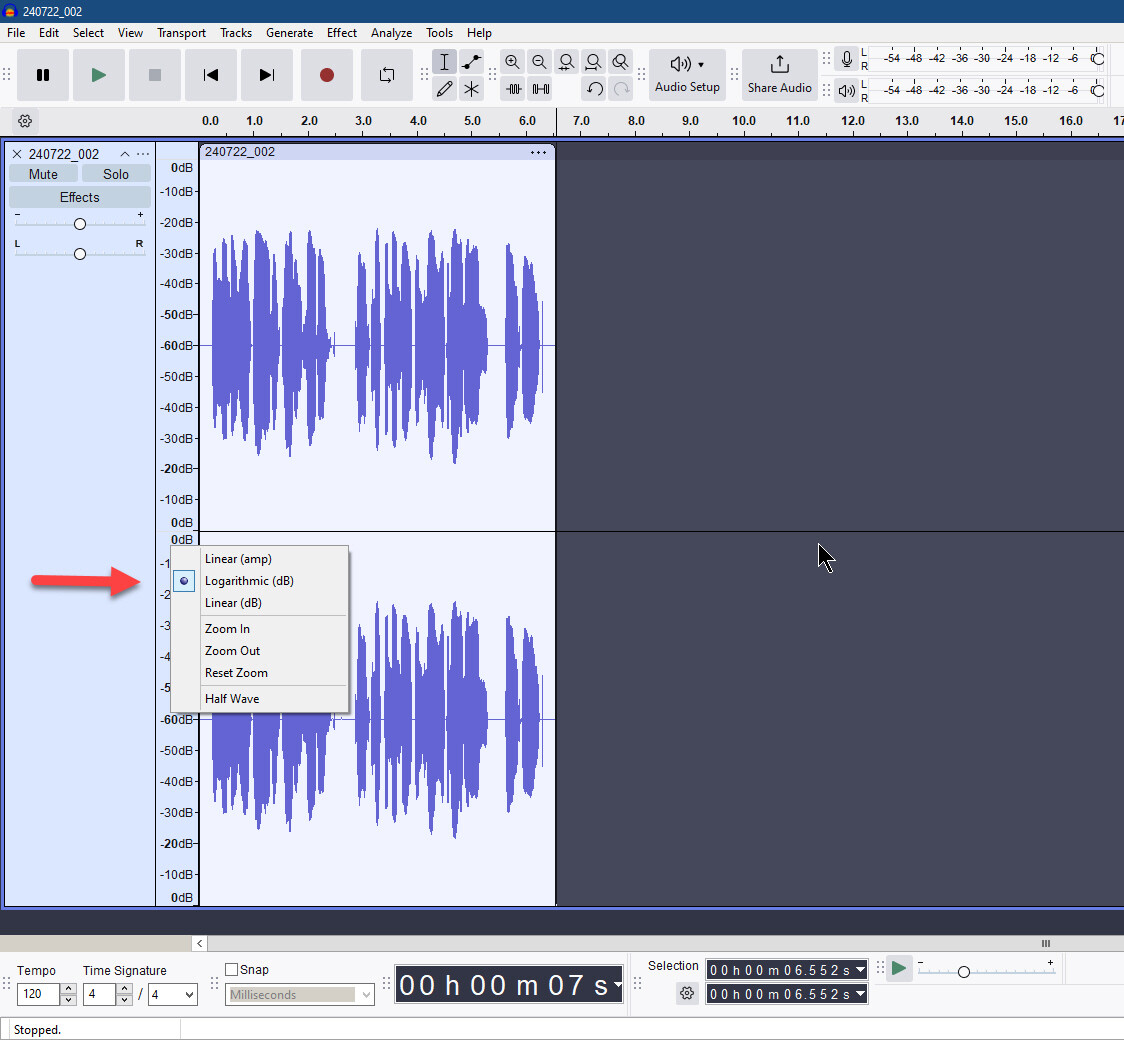Open the Milliseconds snap dropdown

[x=300, y=995]
